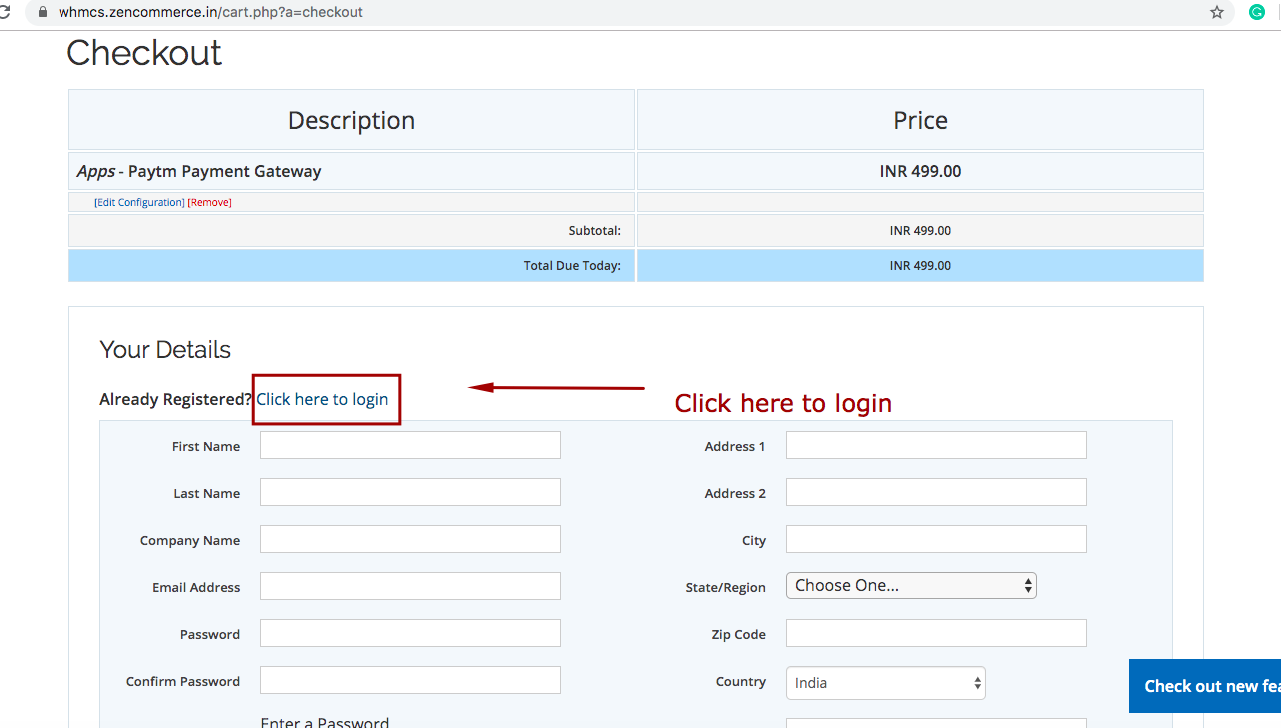Screen dimensions: 1281x728
Task: Click the Already Registered? text
Action: (176, 399)
